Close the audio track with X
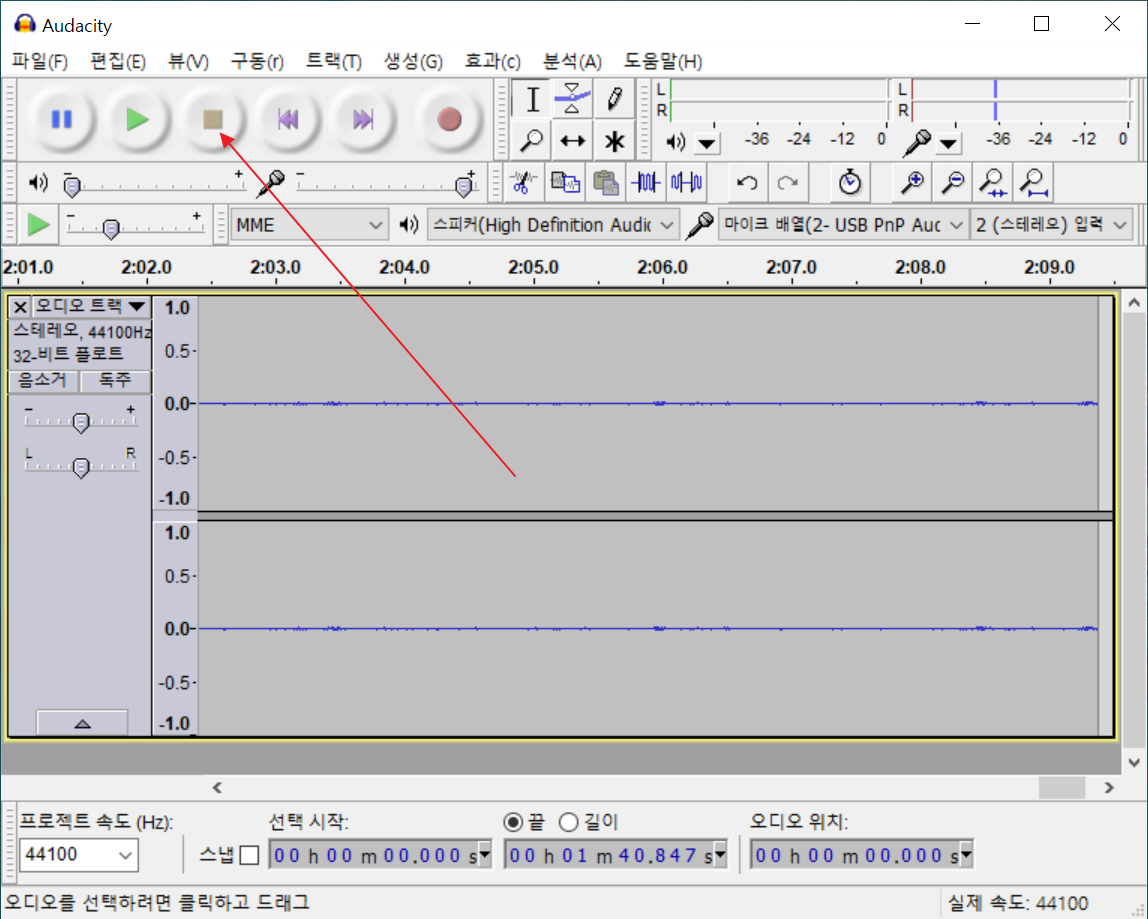Screen dimensions: 1148x919 click(20, 307)
